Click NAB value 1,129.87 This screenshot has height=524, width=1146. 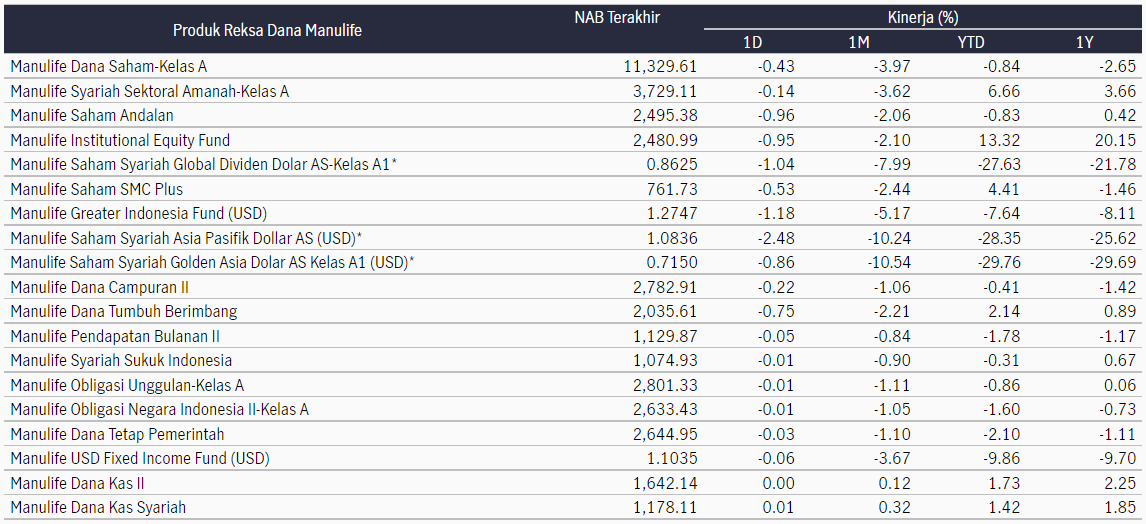664,336
